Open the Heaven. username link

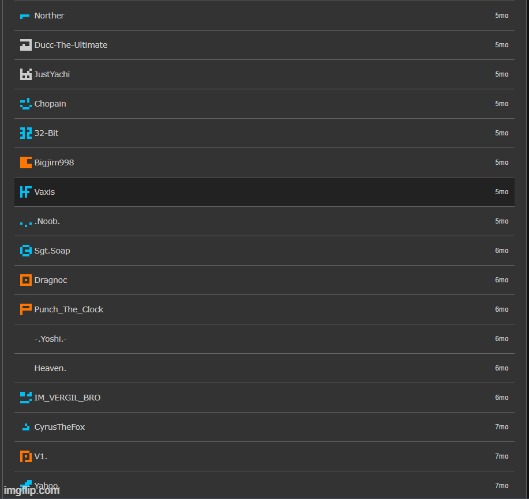point(50,368)
